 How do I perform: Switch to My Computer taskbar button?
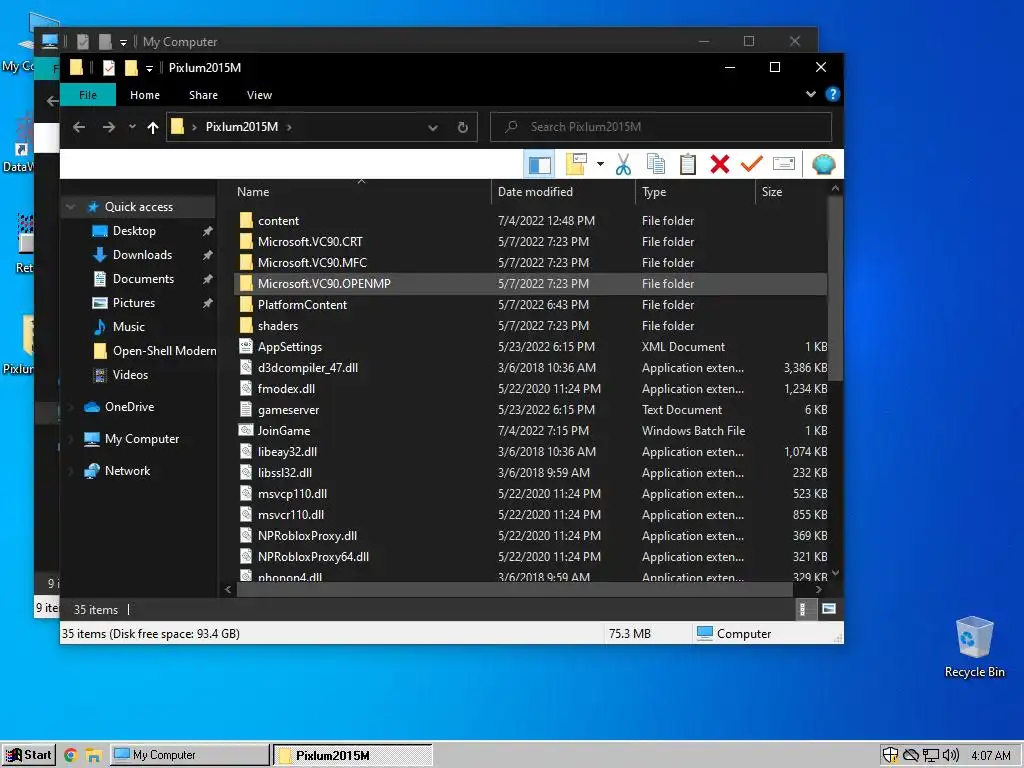pos(189,755)
